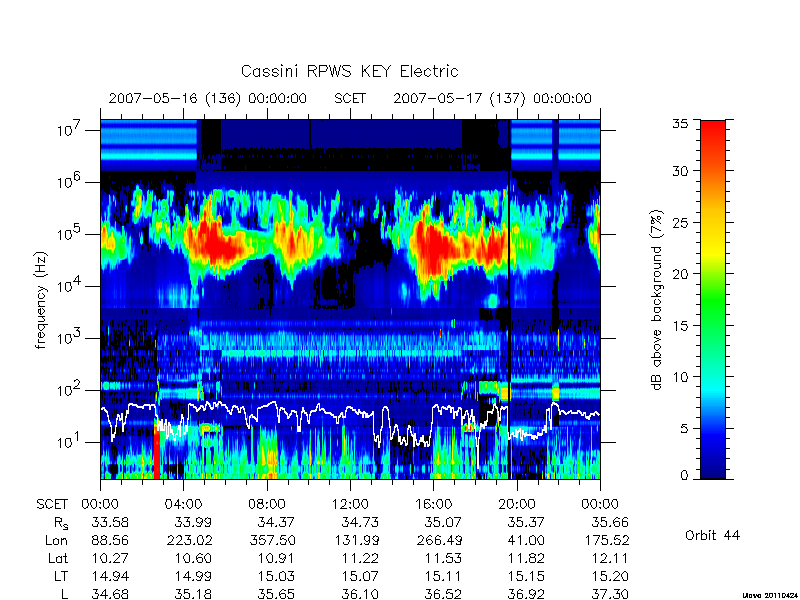
Task: Click the LT value 15.11
Action: (443, 576)
